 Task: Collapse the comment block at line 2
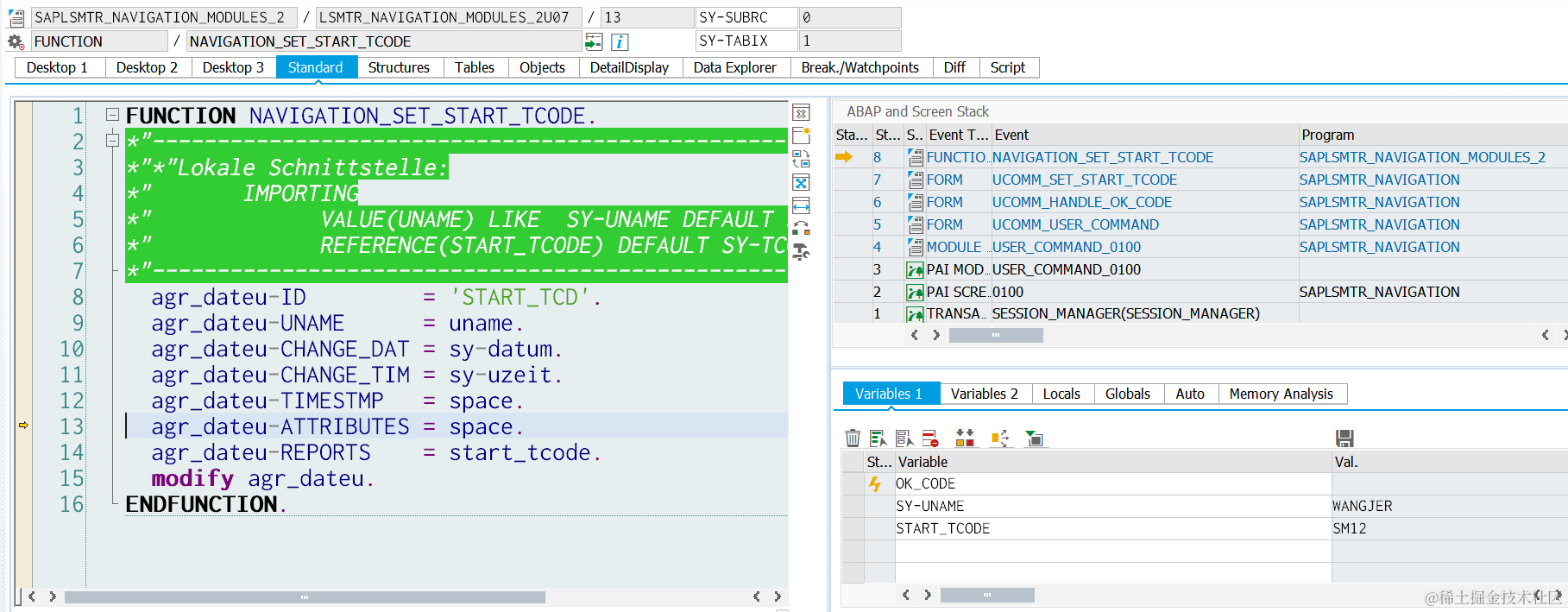coord(112,140)
